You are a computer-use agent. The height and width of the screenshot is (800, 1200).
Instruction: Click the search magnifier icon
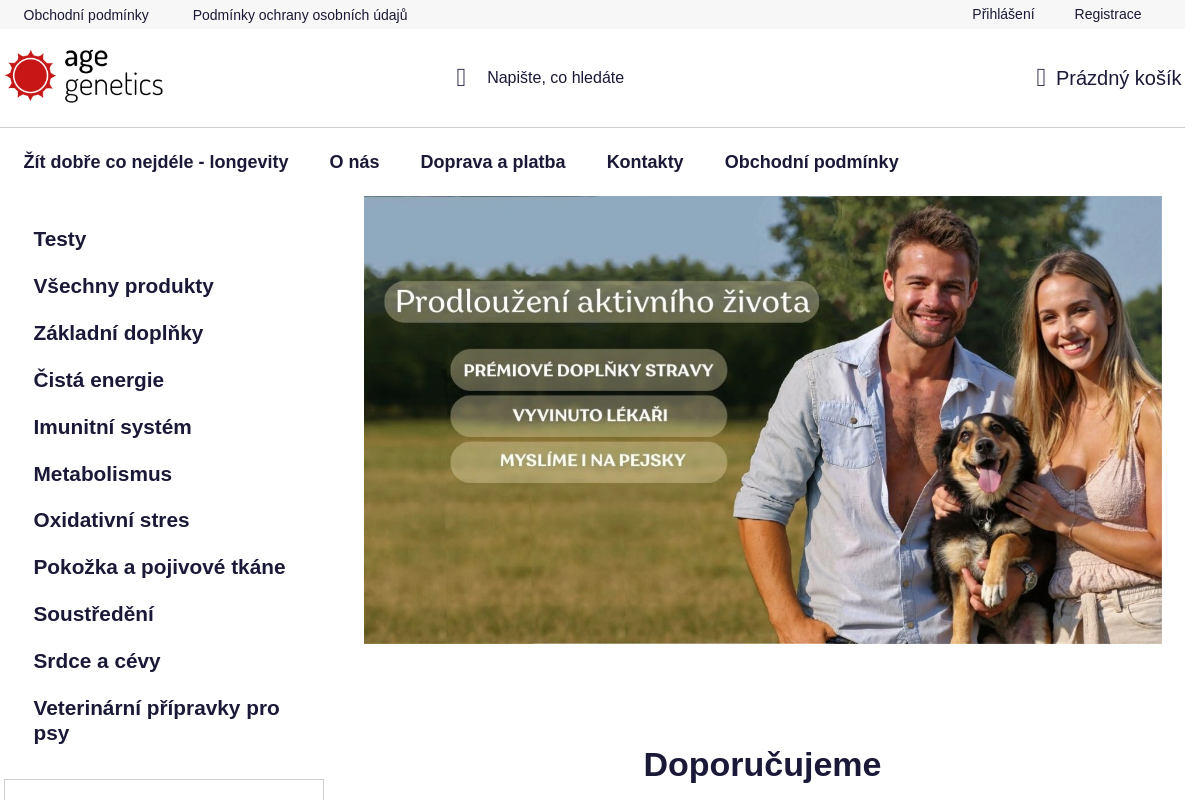tap(461, 77)
